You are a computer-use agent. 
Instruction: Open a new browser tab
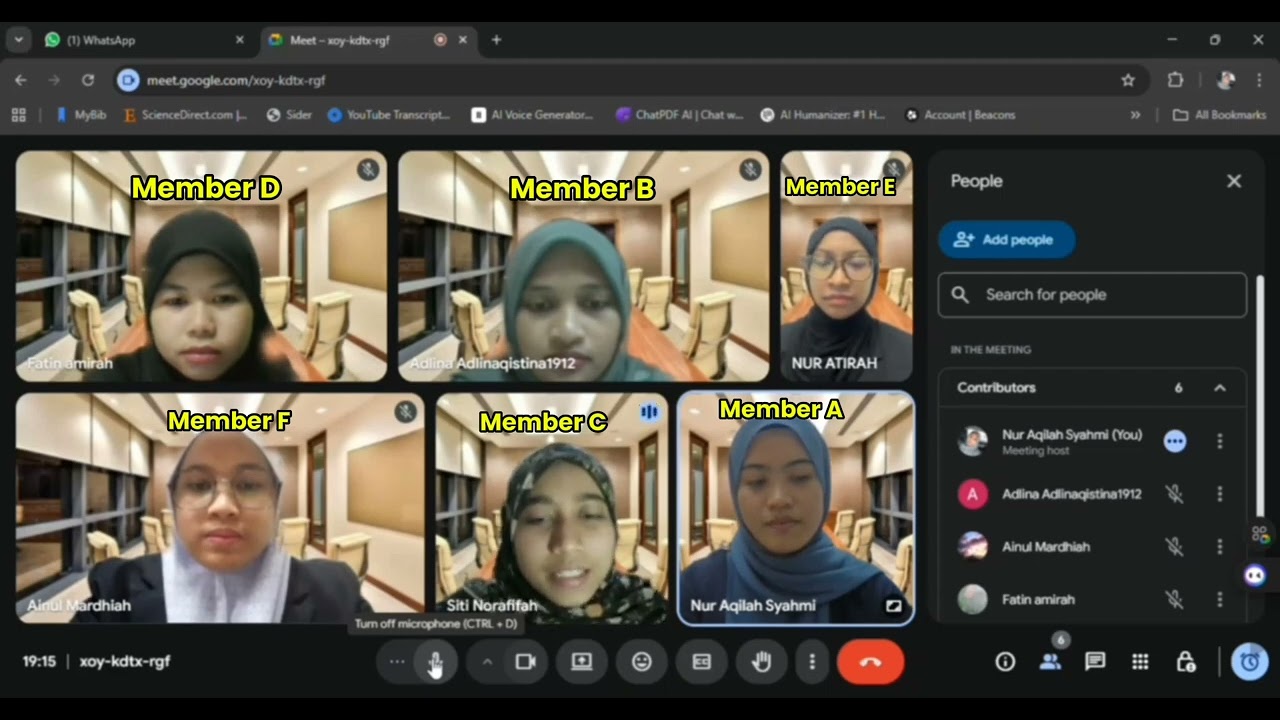(496, 40)
